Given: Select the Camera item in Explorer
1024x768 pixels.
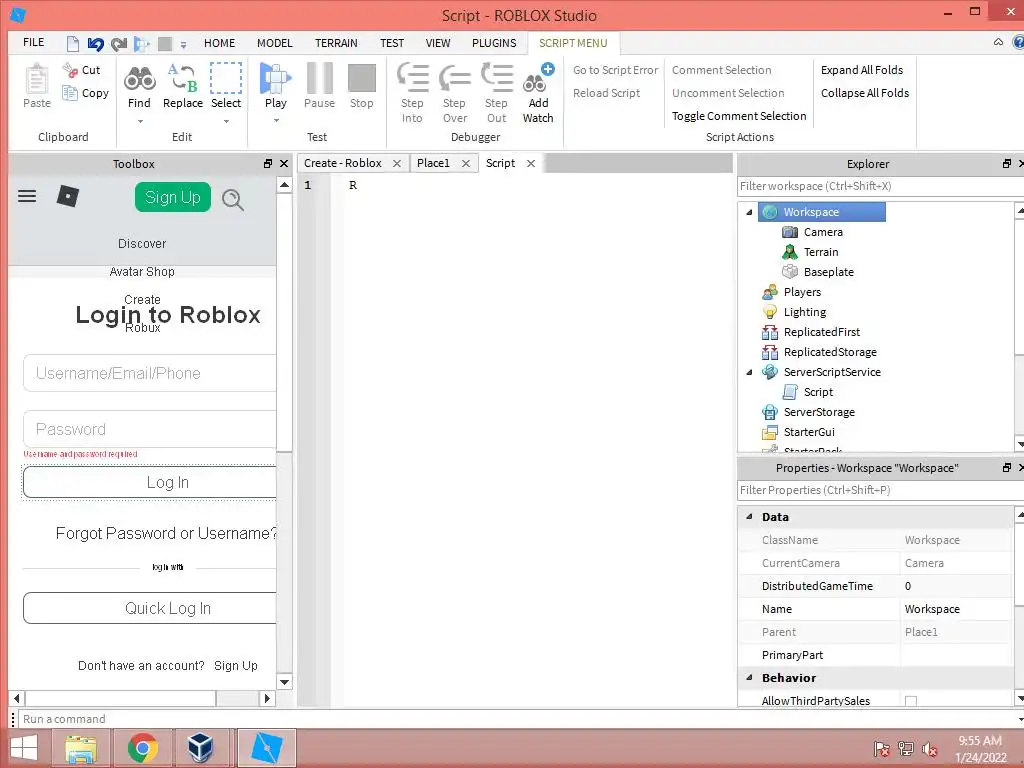Looking at the screenshot, I should 823,232.
